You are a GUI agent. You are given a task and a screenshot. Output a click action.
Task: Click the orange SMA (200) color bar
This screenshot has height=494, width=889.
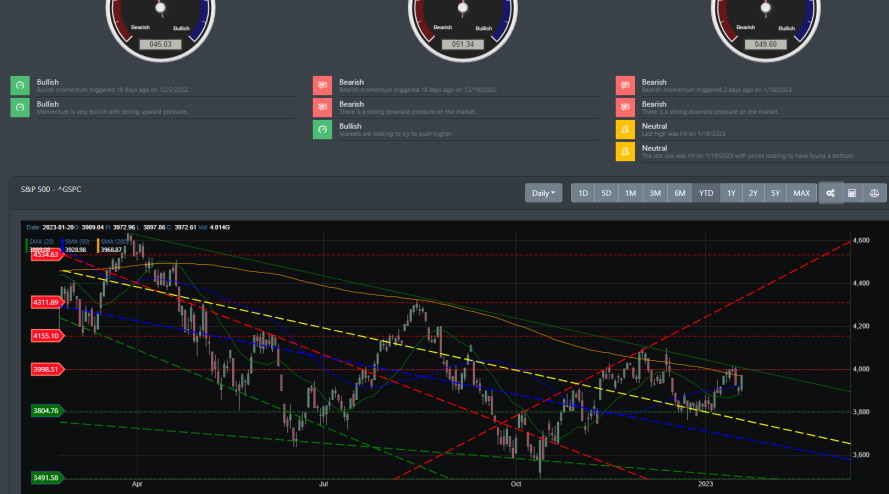click(98, 245)
